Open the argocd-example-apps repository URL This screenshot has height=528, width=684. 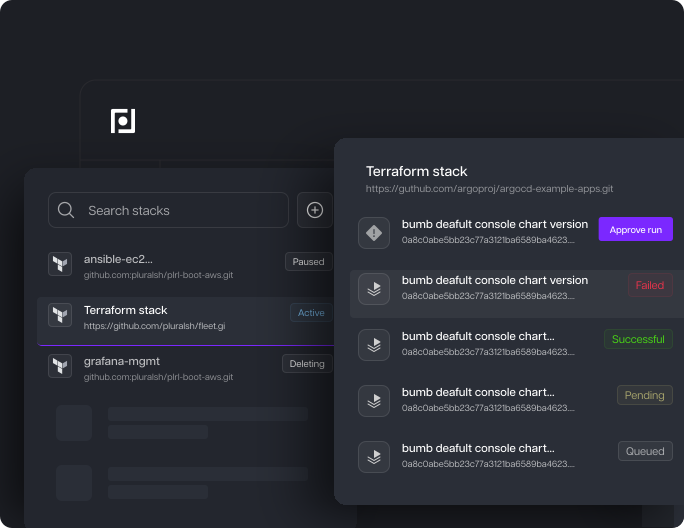489,188
